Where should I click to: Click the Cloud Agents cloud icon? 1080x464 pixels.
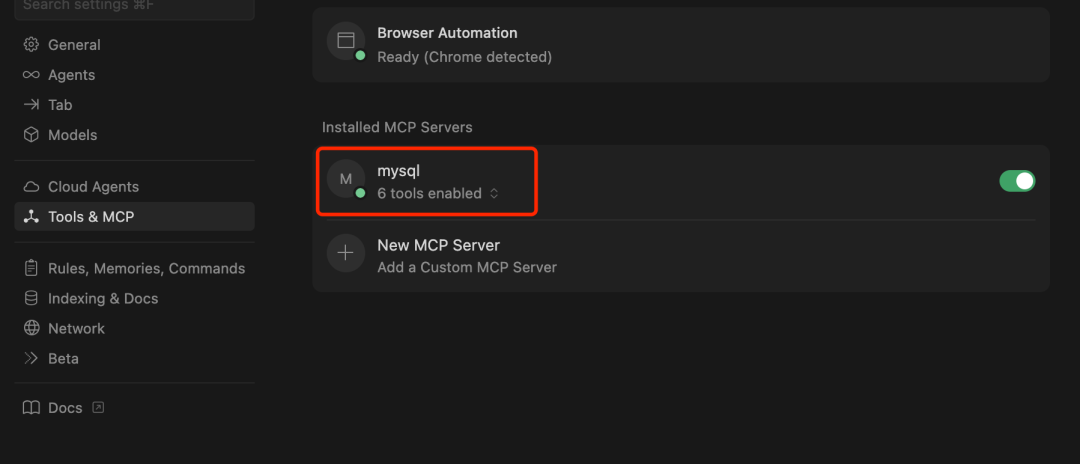[x=31, y=187]
